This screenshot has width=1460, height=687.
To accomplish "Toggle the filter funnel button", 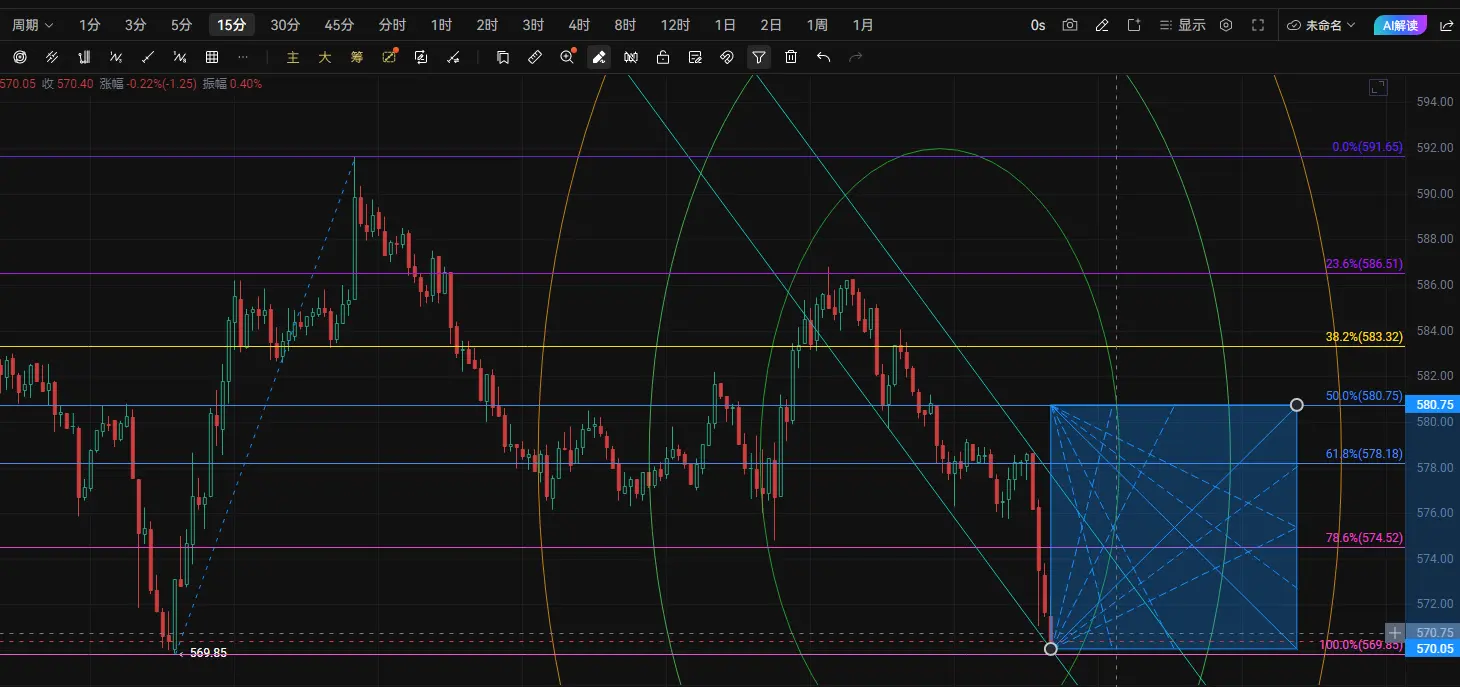I will click(x=759, y=57).
